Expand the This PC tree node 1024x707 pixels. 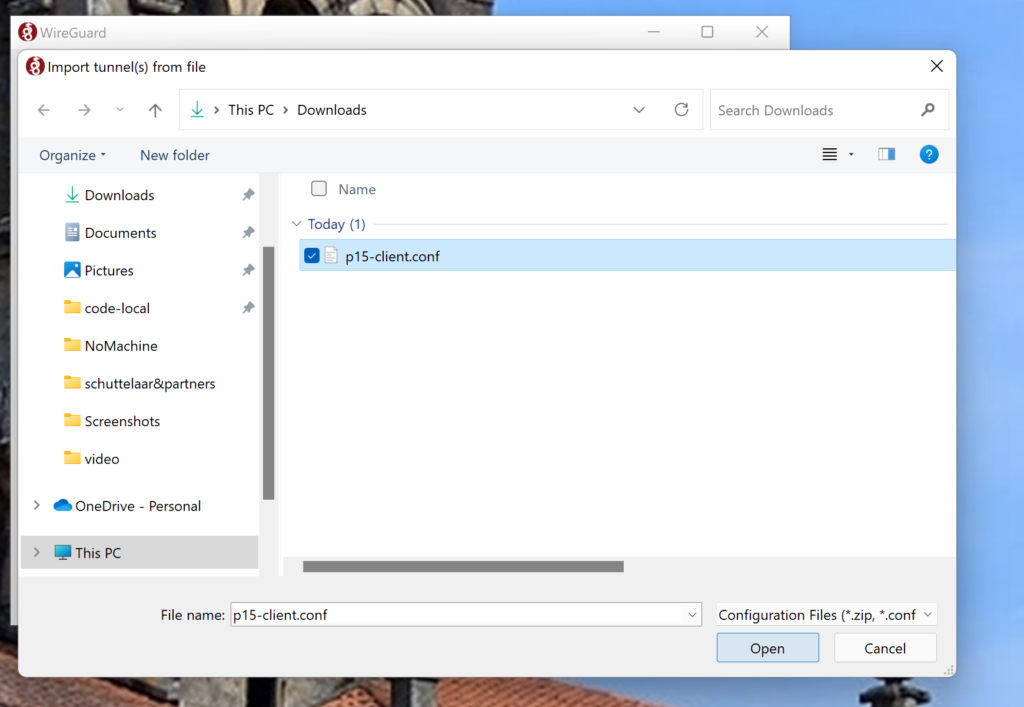pyautogui.click(x=37, y=552)
